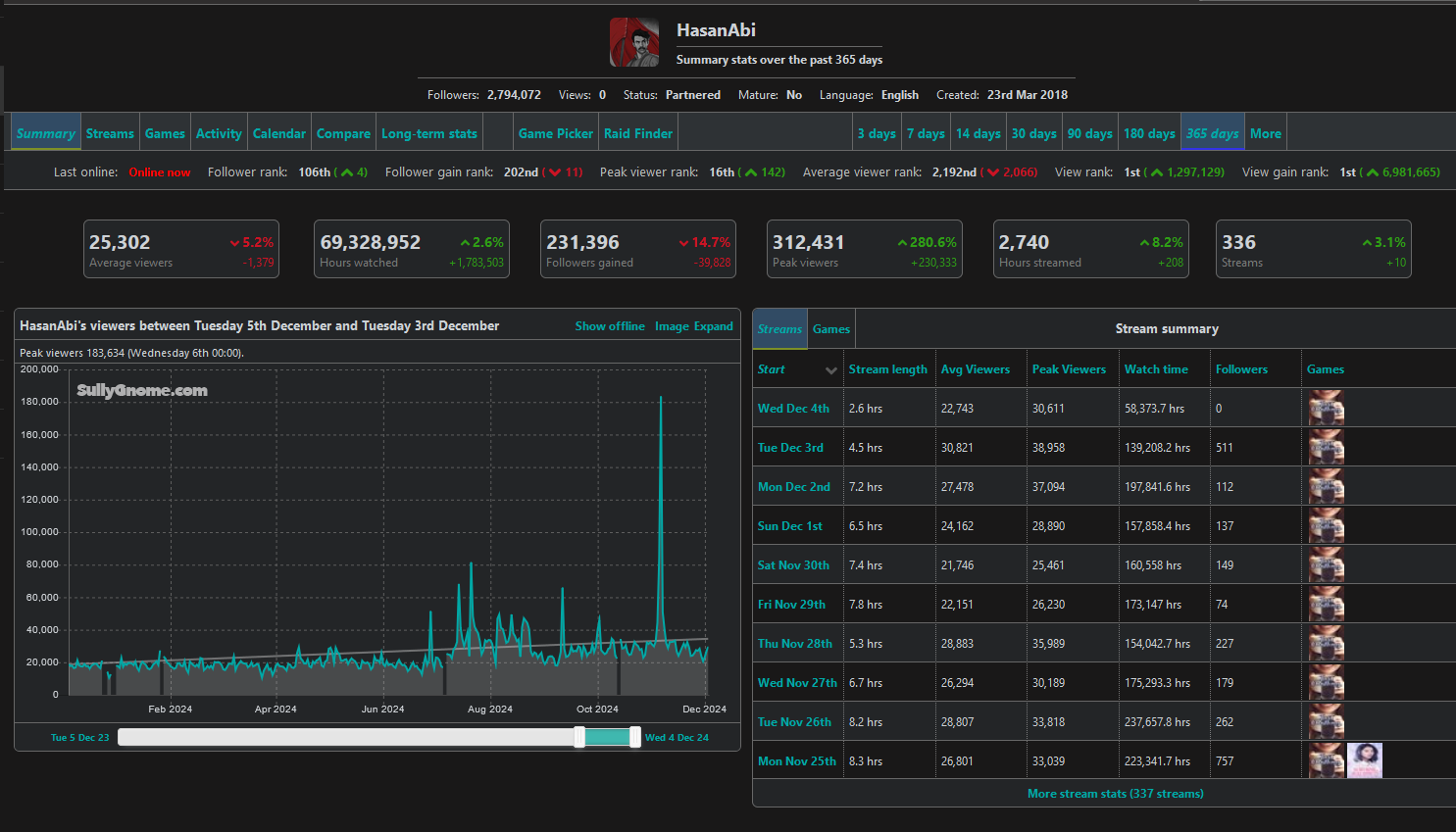This screenshot has width=1456, height=832.
Task: Open the Raid Finder tab
Action: [638, 133]
